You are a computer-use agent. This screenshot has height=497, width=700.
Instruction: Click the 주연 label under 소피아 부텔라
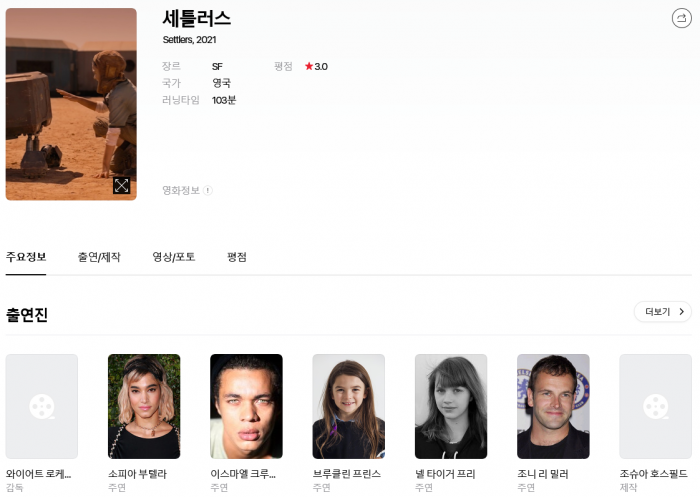point(117,488)
